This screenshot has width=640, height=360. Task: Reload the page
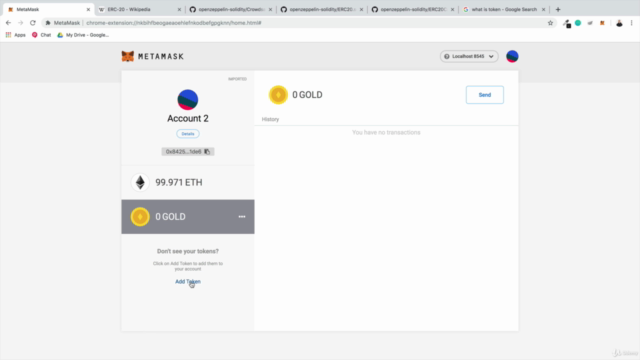click(x=33, y=23)
